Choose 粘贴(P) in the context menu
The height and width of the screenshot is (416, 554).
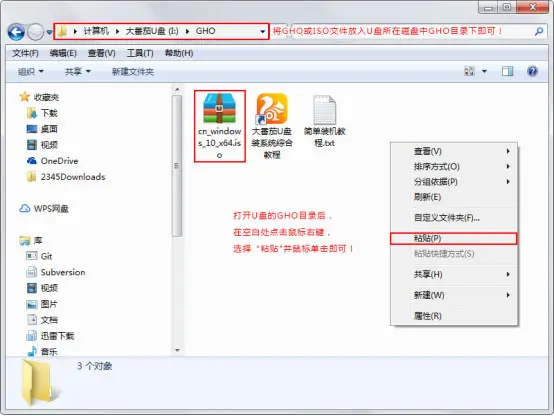tap(454, 239)
